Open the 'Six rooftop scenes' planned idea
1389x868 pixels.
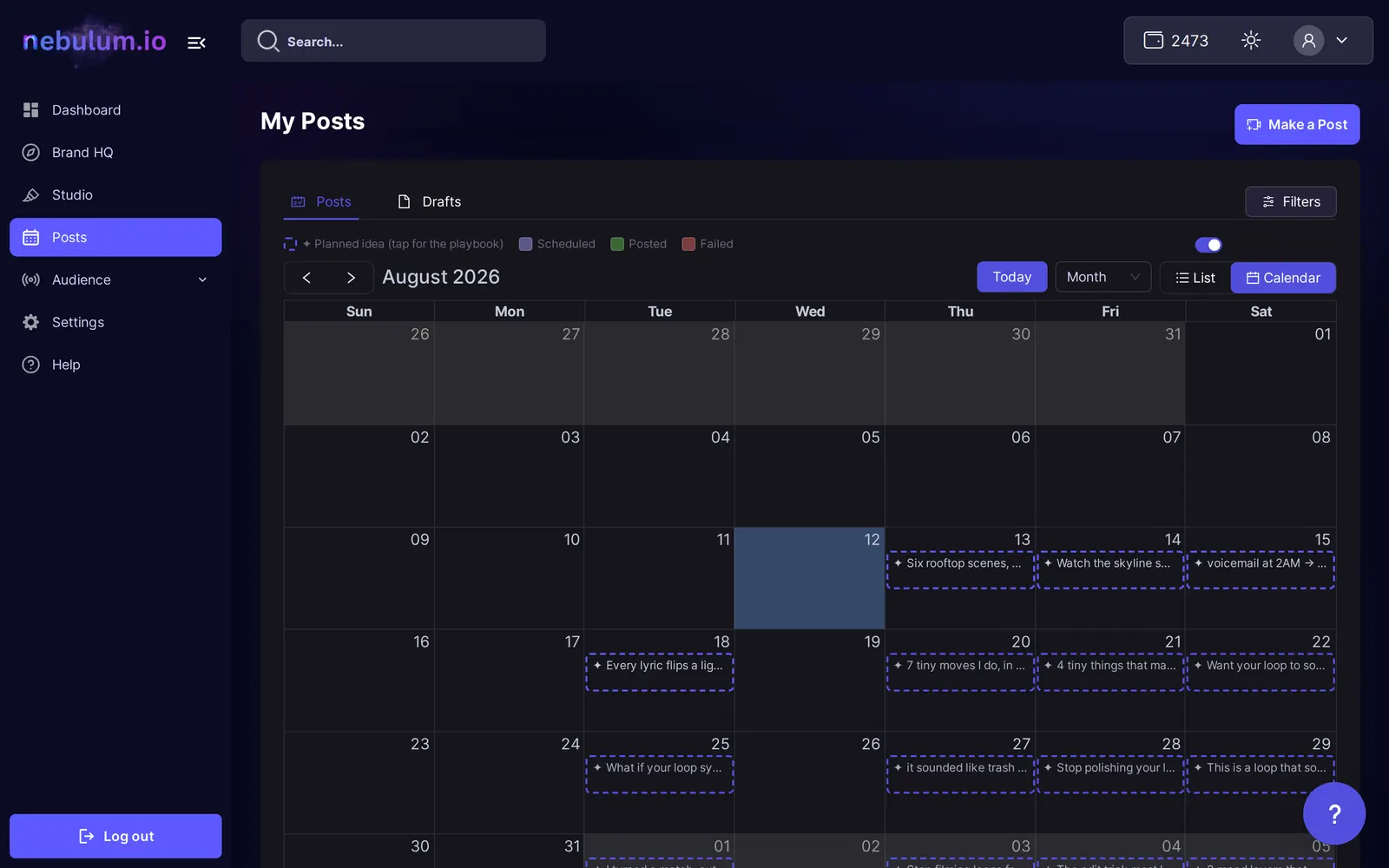click(x=960, y=569)
